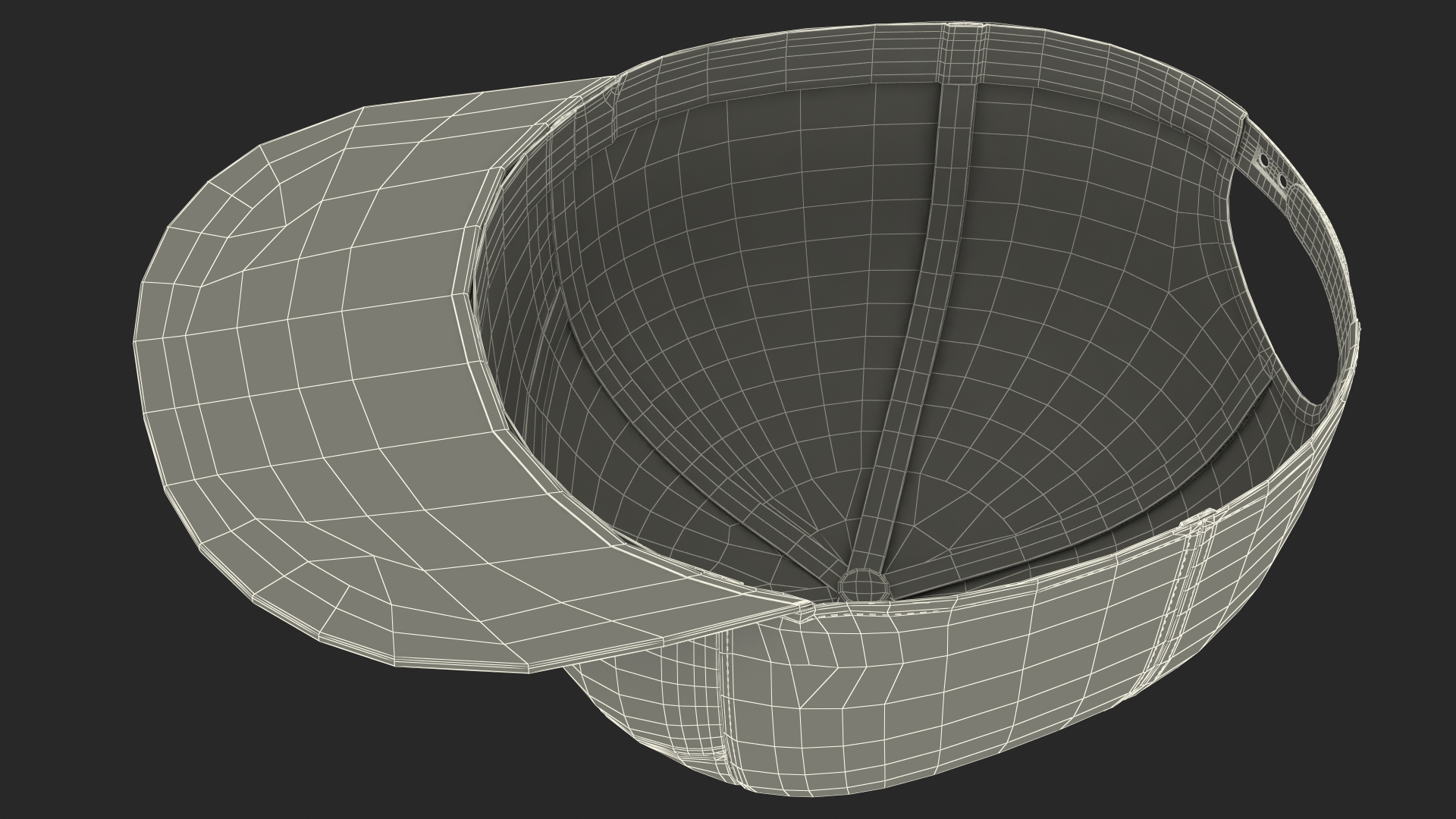1456x819 pixels.
Task: Select the round button at crown center
Action: 863,584
